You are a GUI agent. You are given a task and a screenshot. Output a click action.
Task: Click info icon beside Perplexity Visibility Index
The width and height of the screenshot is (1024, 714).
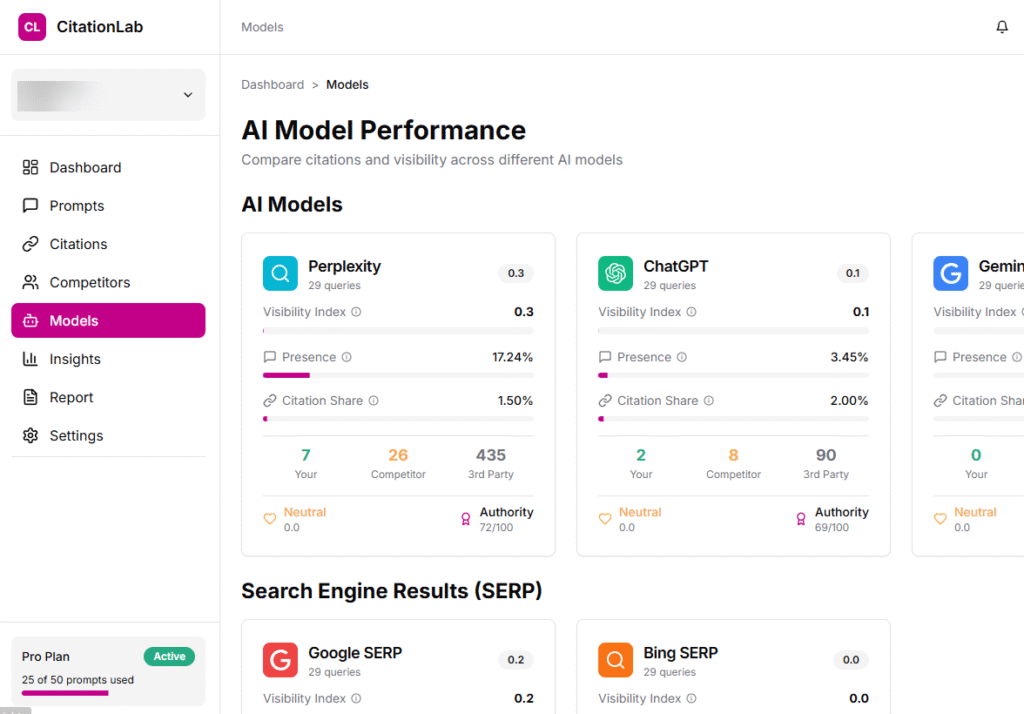click(356, 312)
